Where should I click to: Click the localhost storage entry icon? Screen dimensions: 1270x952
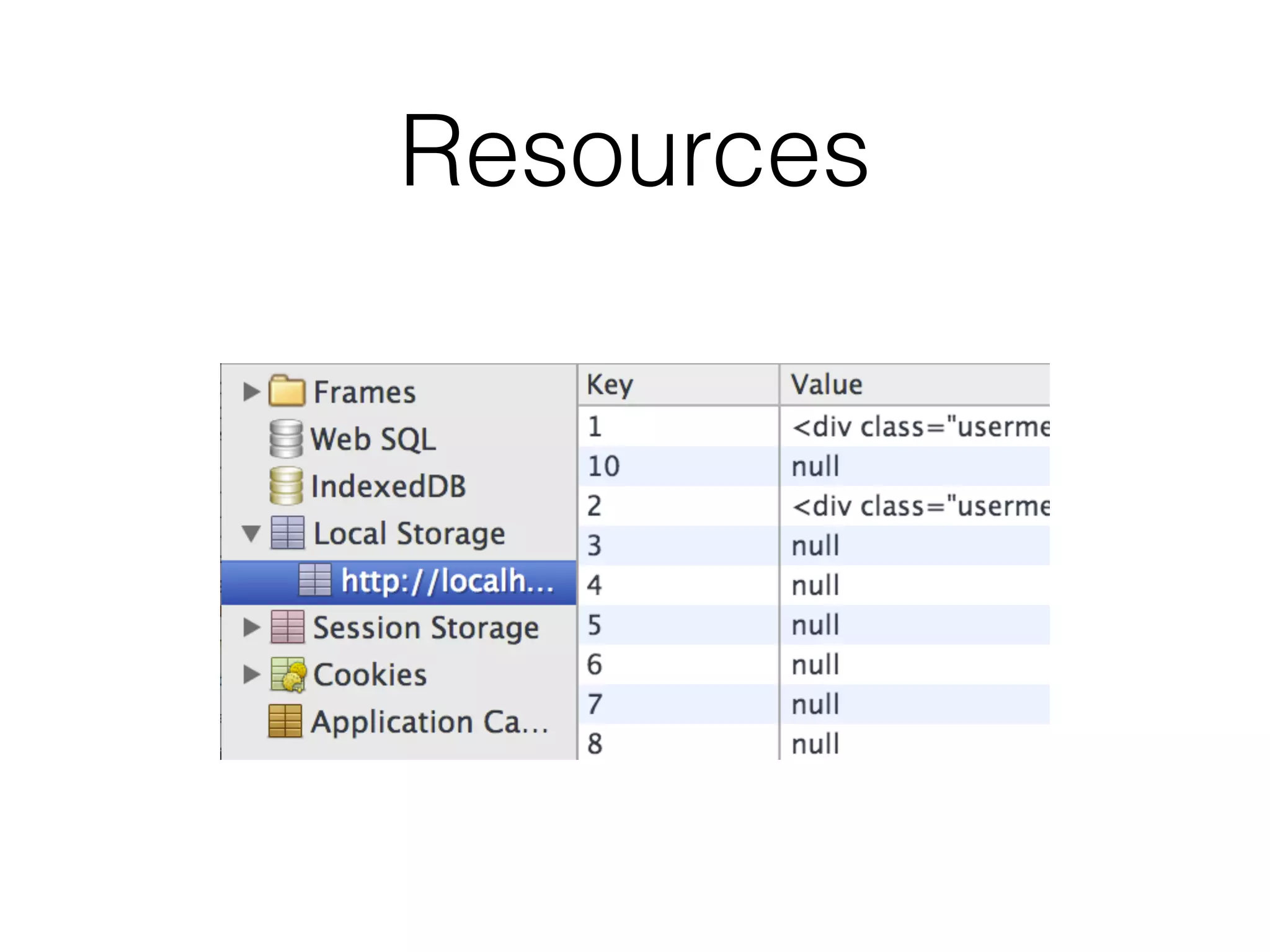(315, 580)
